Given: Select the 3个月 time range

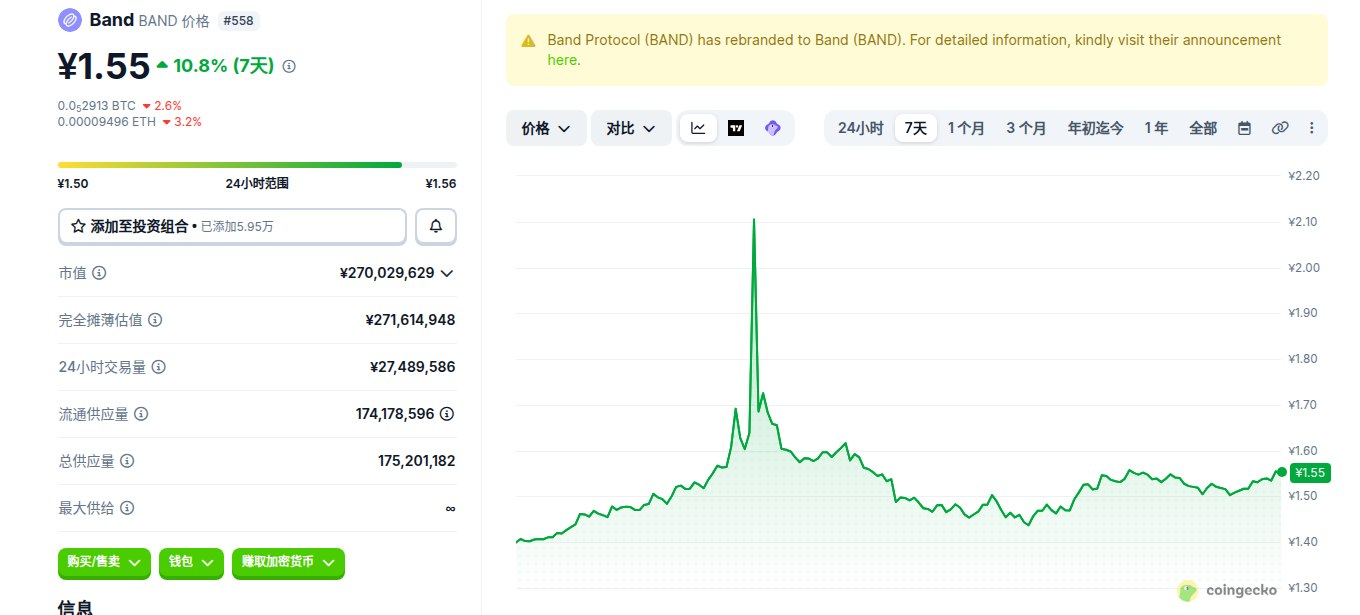Looking at the screenshot, I should coord(1026,128).
